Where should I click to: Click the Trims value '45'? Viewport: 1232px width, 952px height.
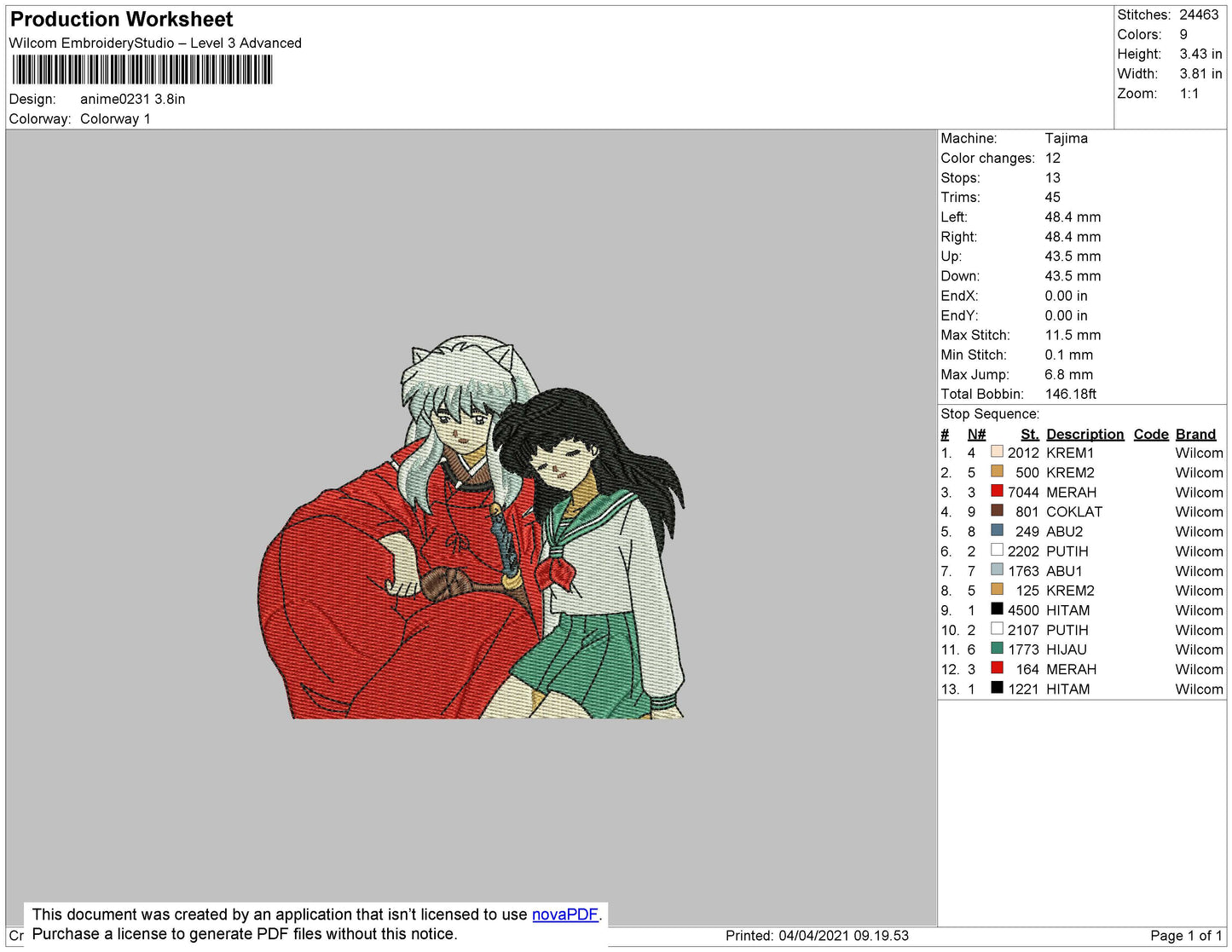click(x=1053, y=197)
